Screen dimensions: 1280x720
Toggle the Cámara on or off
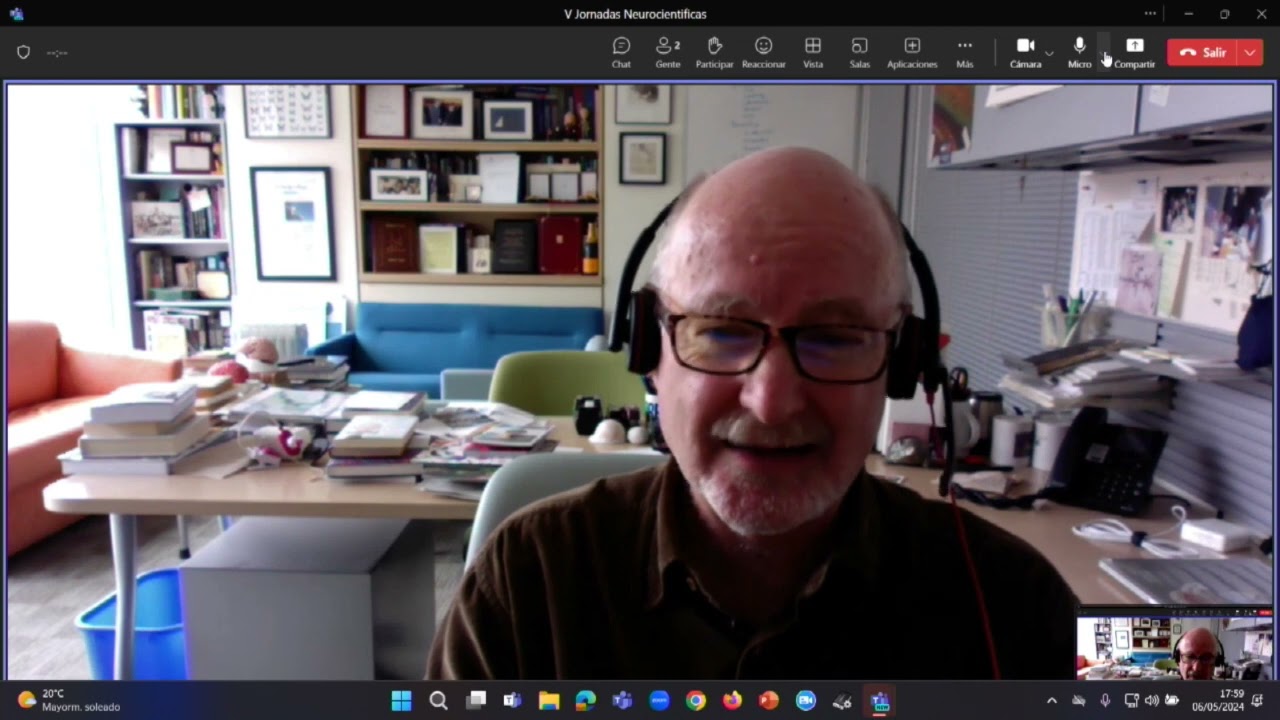(1025, 52)
